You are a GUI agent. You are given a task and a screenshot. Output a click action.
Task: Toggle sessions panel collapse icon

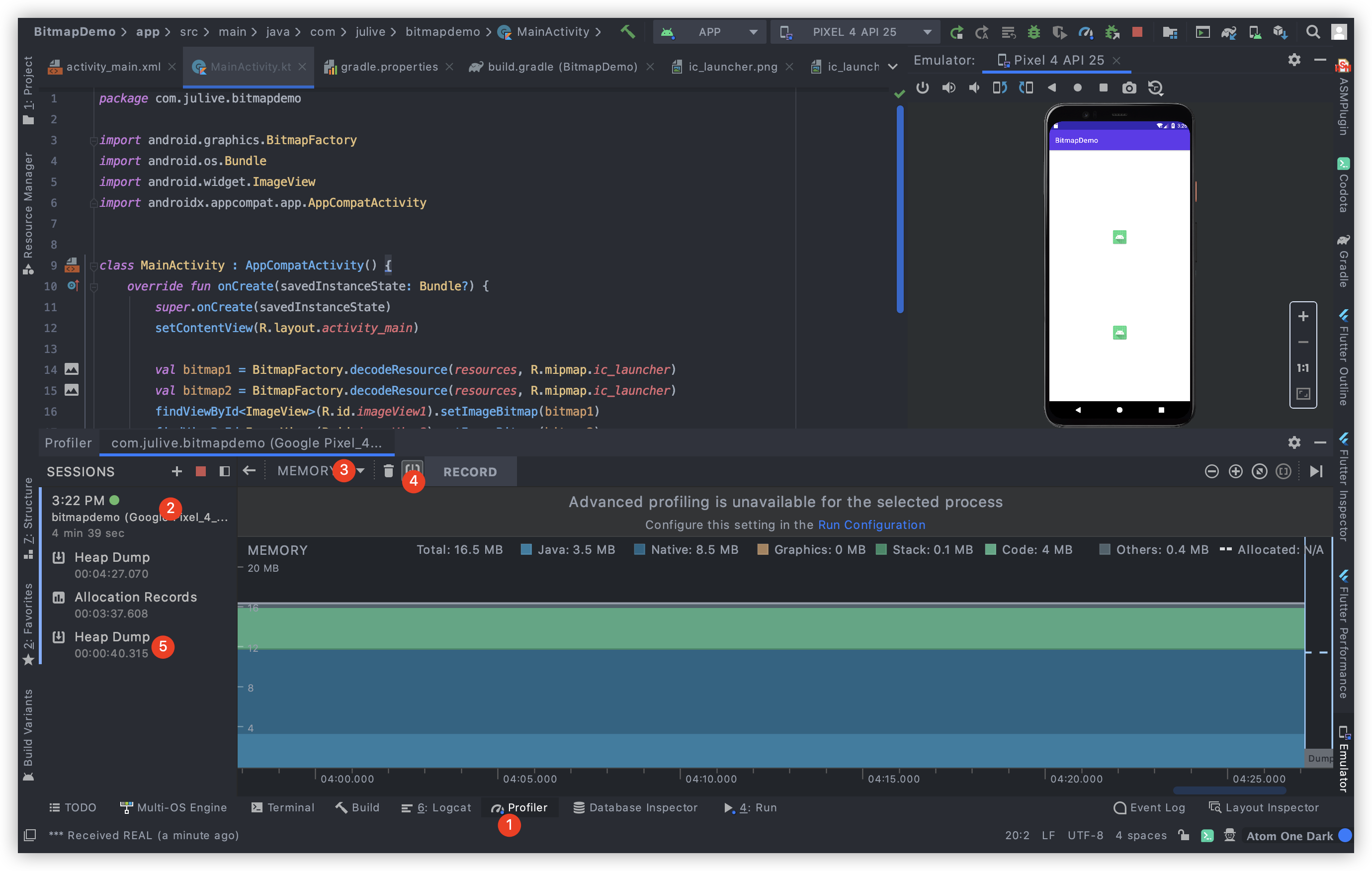(x=225, y=471)
